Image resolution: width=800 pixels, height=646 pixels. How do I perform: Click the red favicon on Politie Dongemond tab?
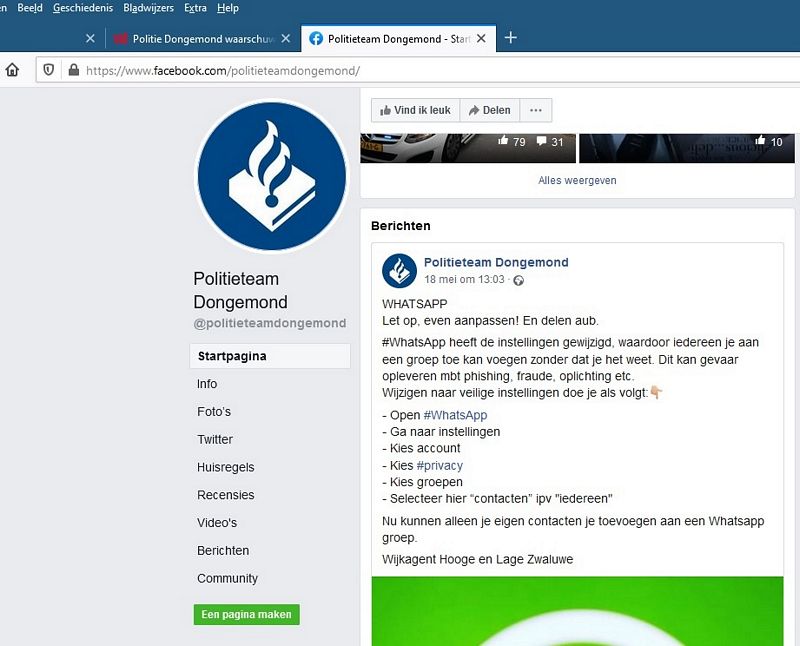click(x=120, y=39)
